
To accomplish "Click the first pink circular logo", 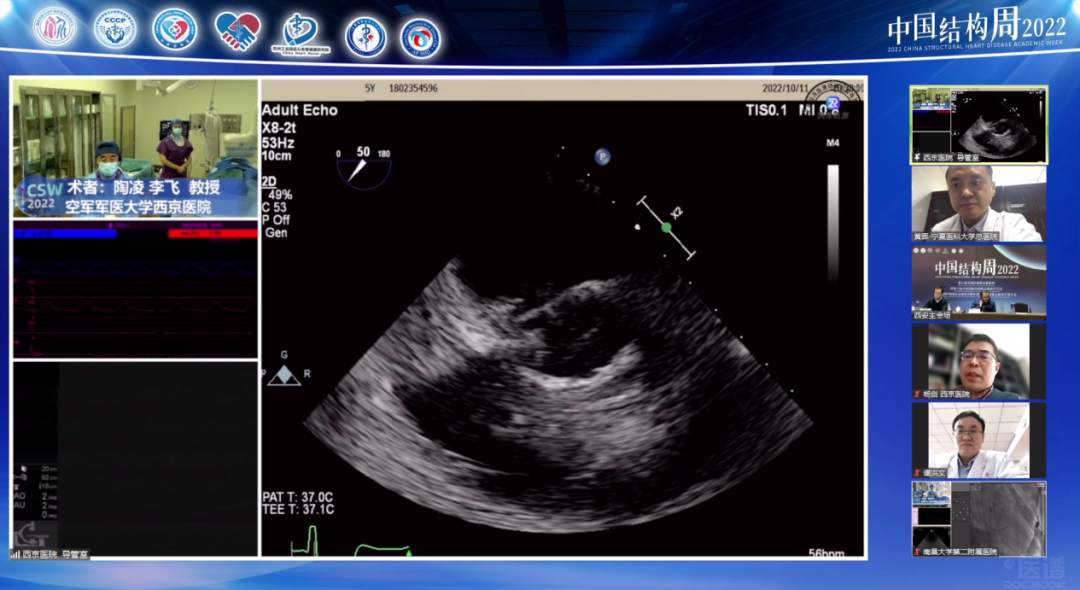I will (54, 28).
